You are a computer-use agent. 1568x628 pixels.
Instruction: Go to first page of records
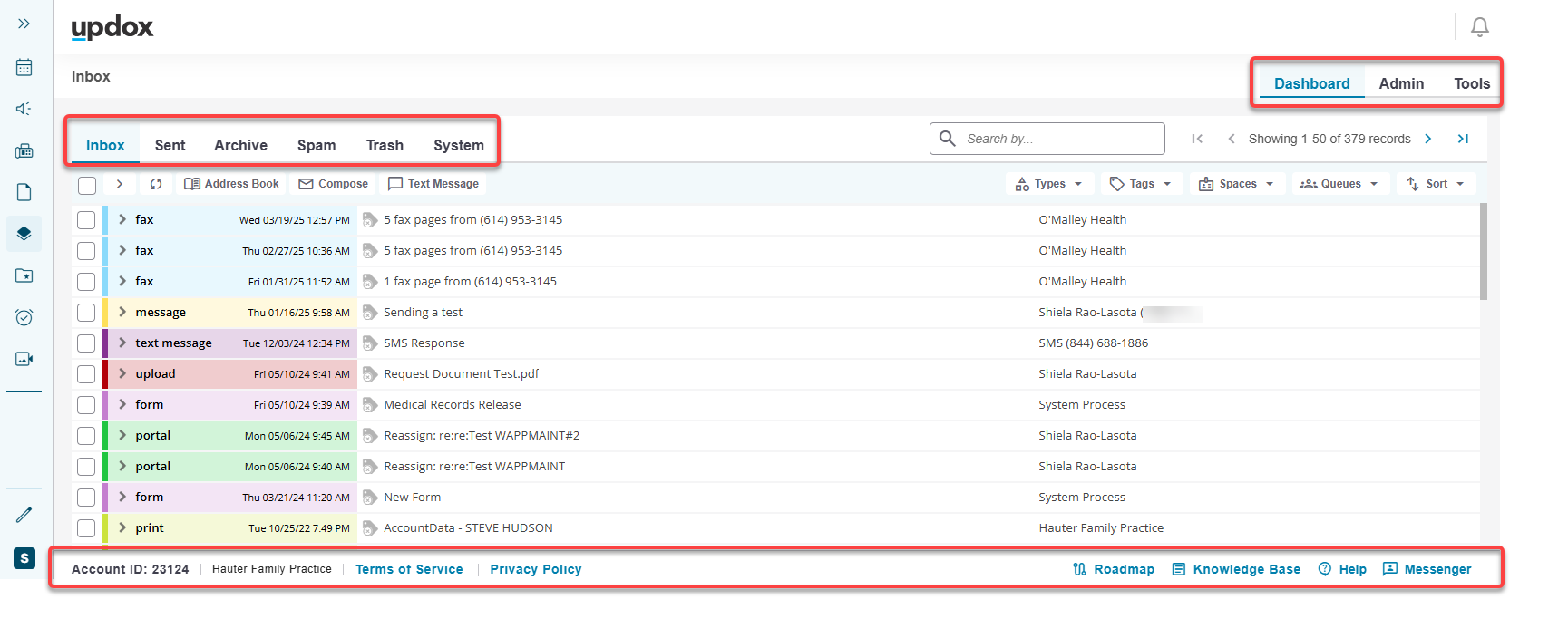[1197, 139]
